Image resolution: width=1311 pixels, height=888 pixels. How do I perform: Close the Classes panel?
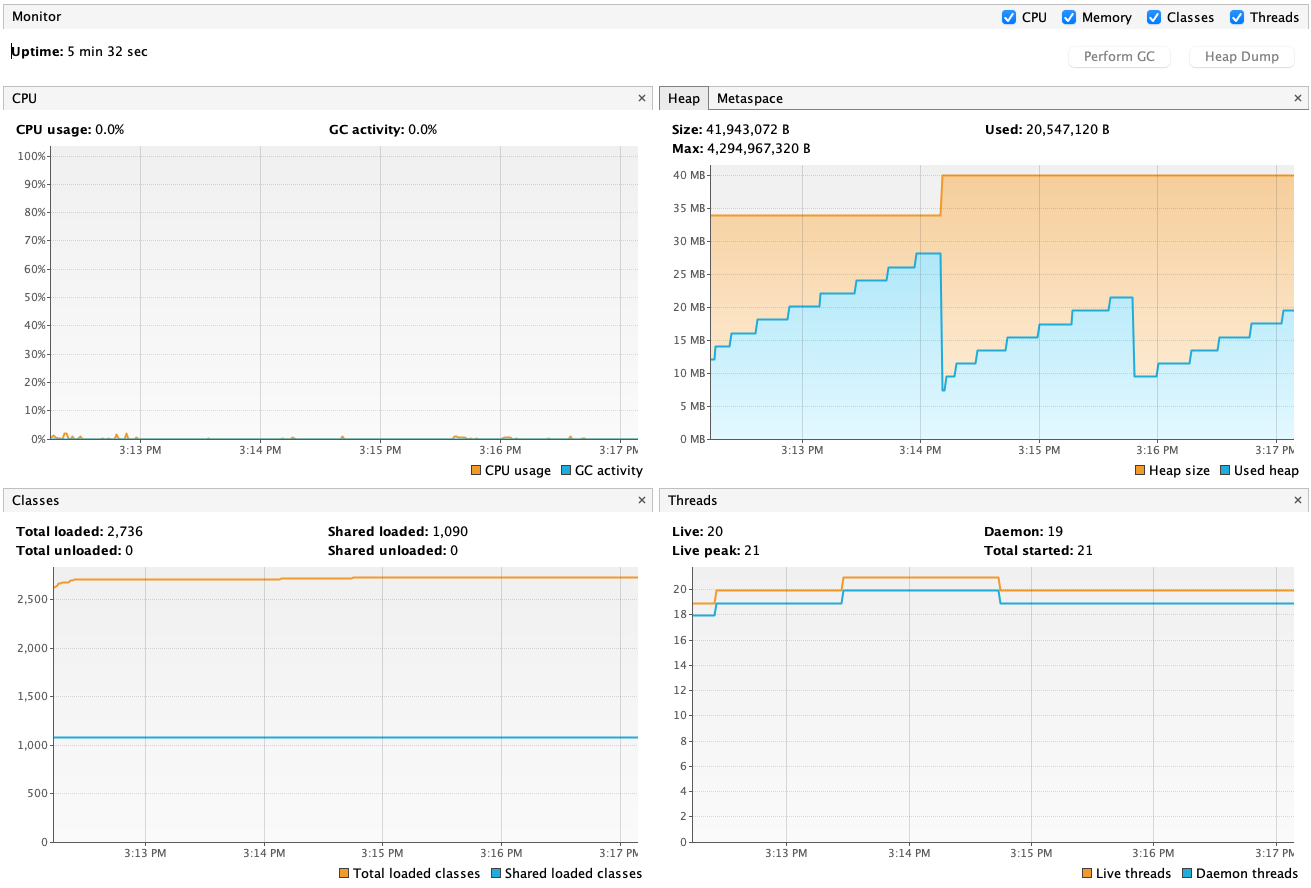pos(642,500)
